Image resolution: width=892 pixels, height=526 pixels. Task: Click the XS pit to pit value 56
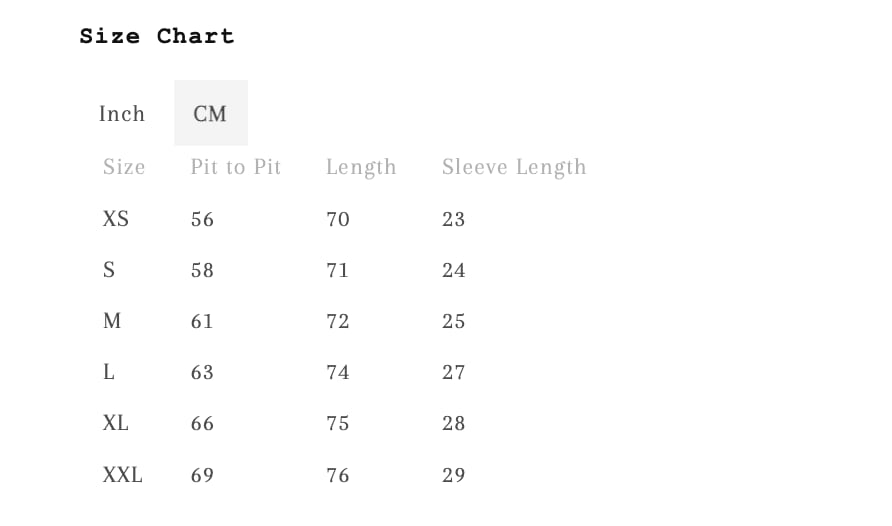(x=202, y=219)
